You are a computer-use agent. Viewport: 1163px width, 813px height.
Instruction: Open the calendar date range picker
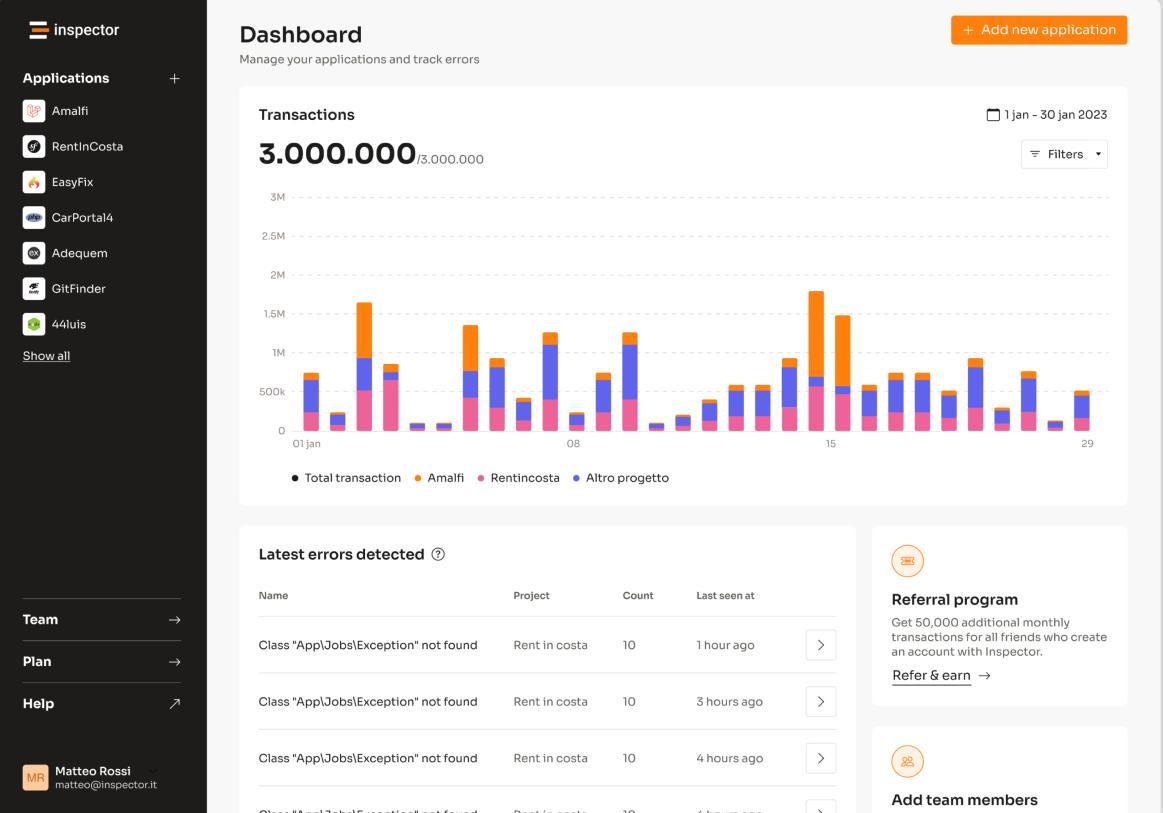tap(1047, 115)
